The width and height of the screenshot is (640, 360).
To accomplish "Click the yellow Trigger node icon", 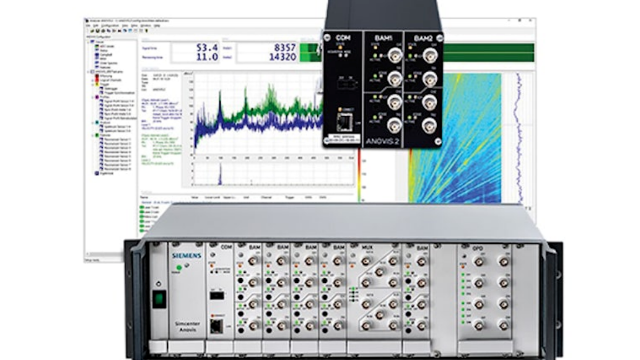I will click(97, 84).
